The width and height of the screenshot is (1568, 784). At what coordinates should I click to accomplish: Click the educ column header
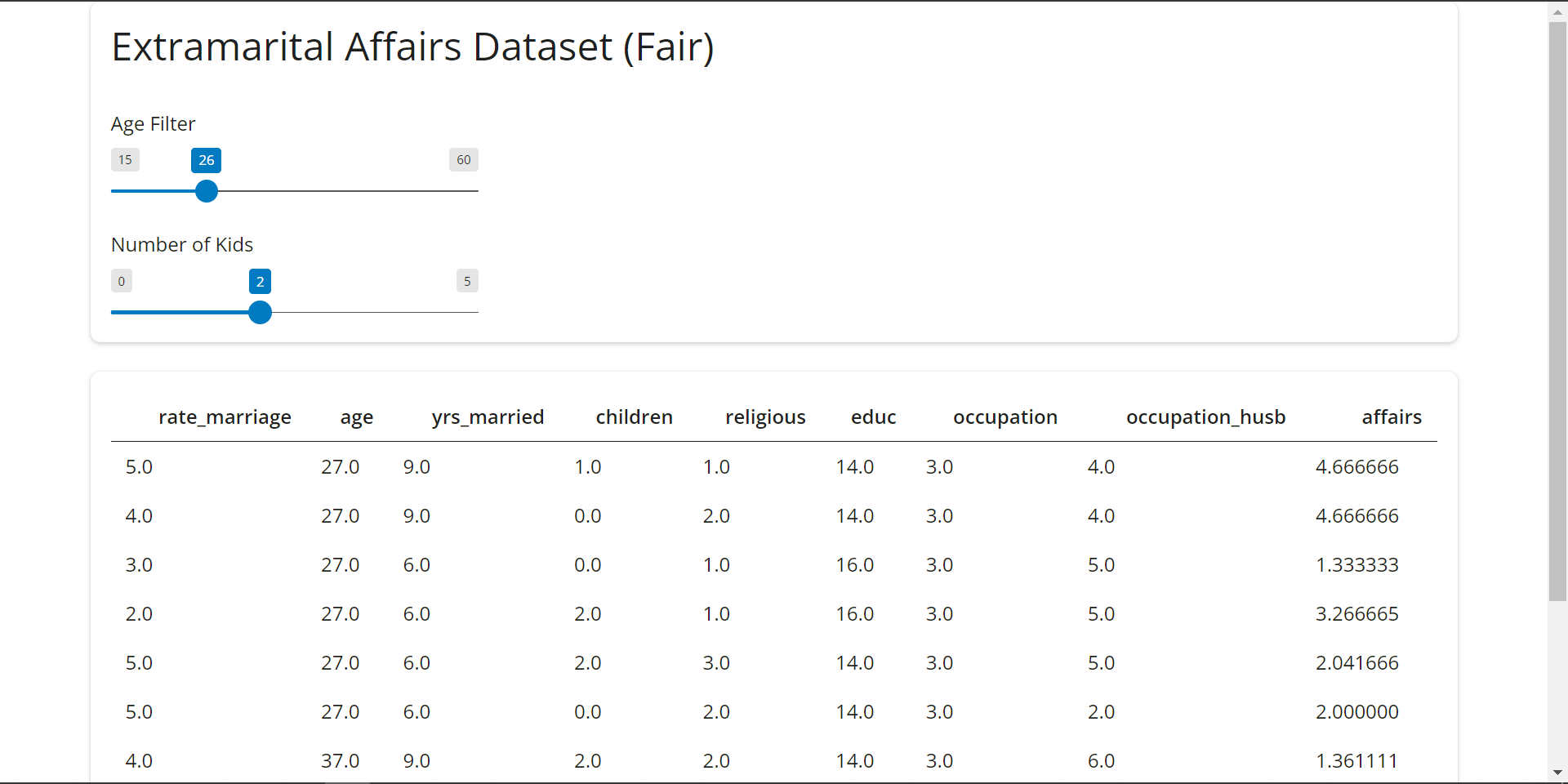pyautogui.click(x=873, y=417)
